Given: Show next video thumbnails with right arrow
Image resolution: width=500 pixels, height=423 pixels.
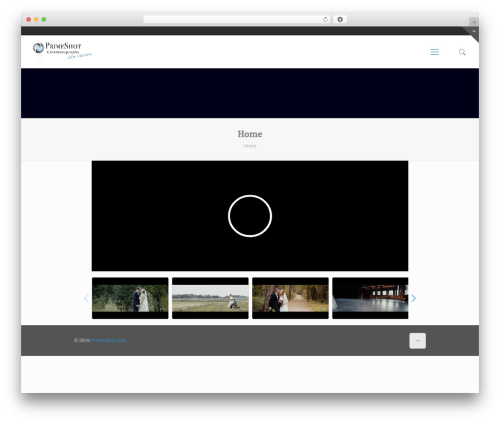Looking at the screenshot, I should [414, 298].
